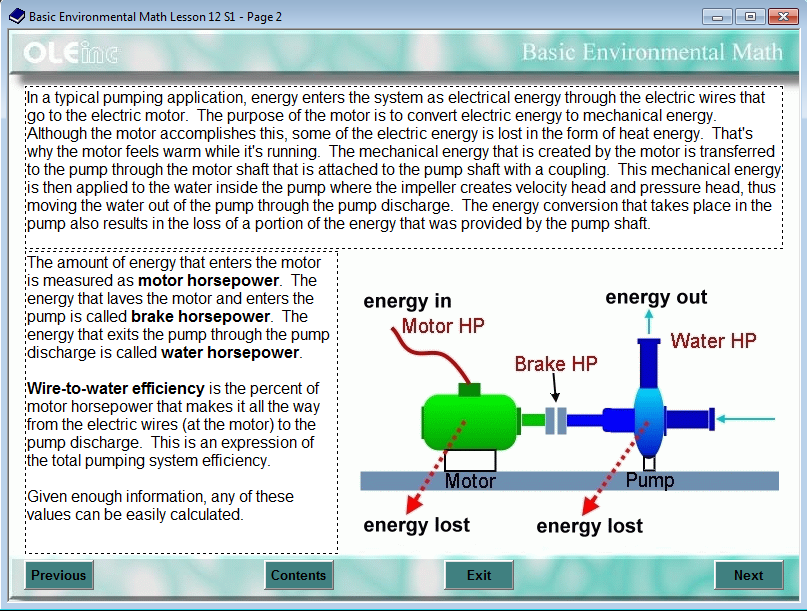Return to the previous page
This screenshot has width=807, height=611.
58,575
